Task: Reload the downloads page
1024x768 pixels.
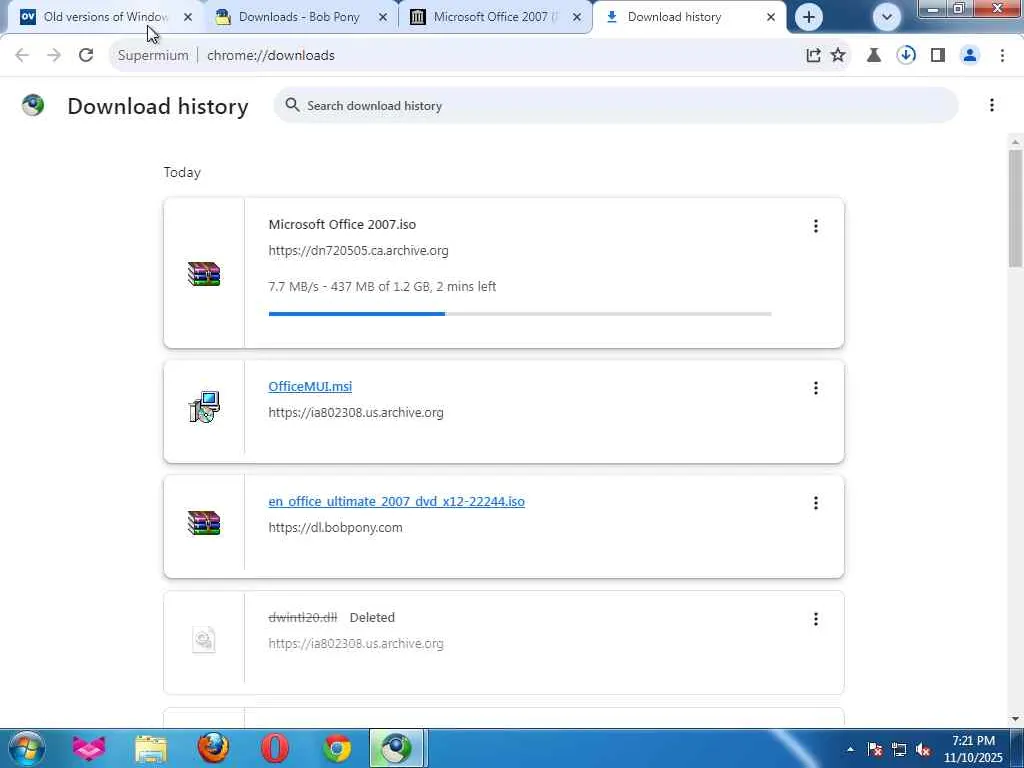Action: (86, 56)
